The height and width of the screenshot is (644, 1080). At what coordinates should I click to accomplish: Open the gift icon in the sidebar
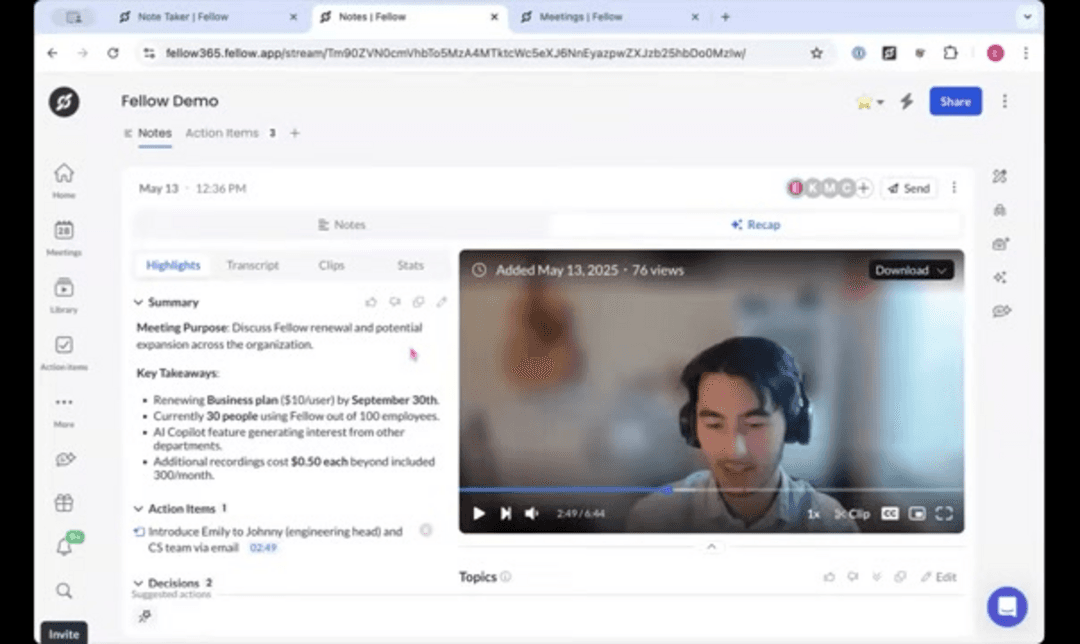coord(63,502)
